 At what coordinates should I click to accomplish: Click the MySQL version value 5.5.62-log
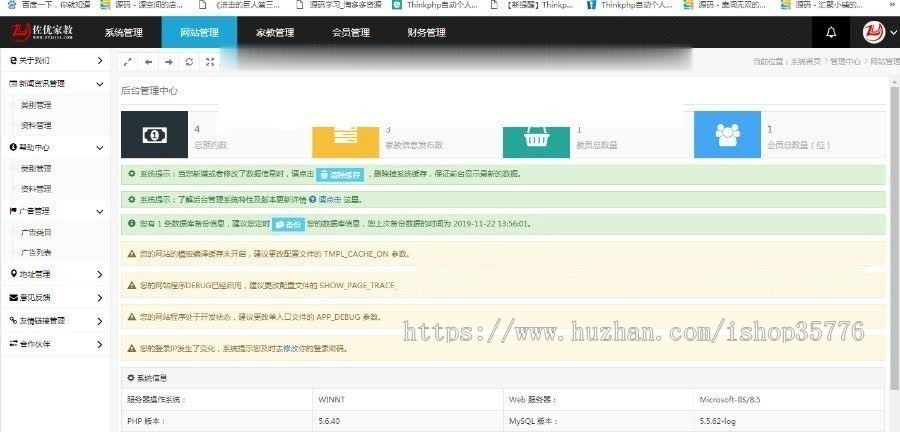pos(717,421)
